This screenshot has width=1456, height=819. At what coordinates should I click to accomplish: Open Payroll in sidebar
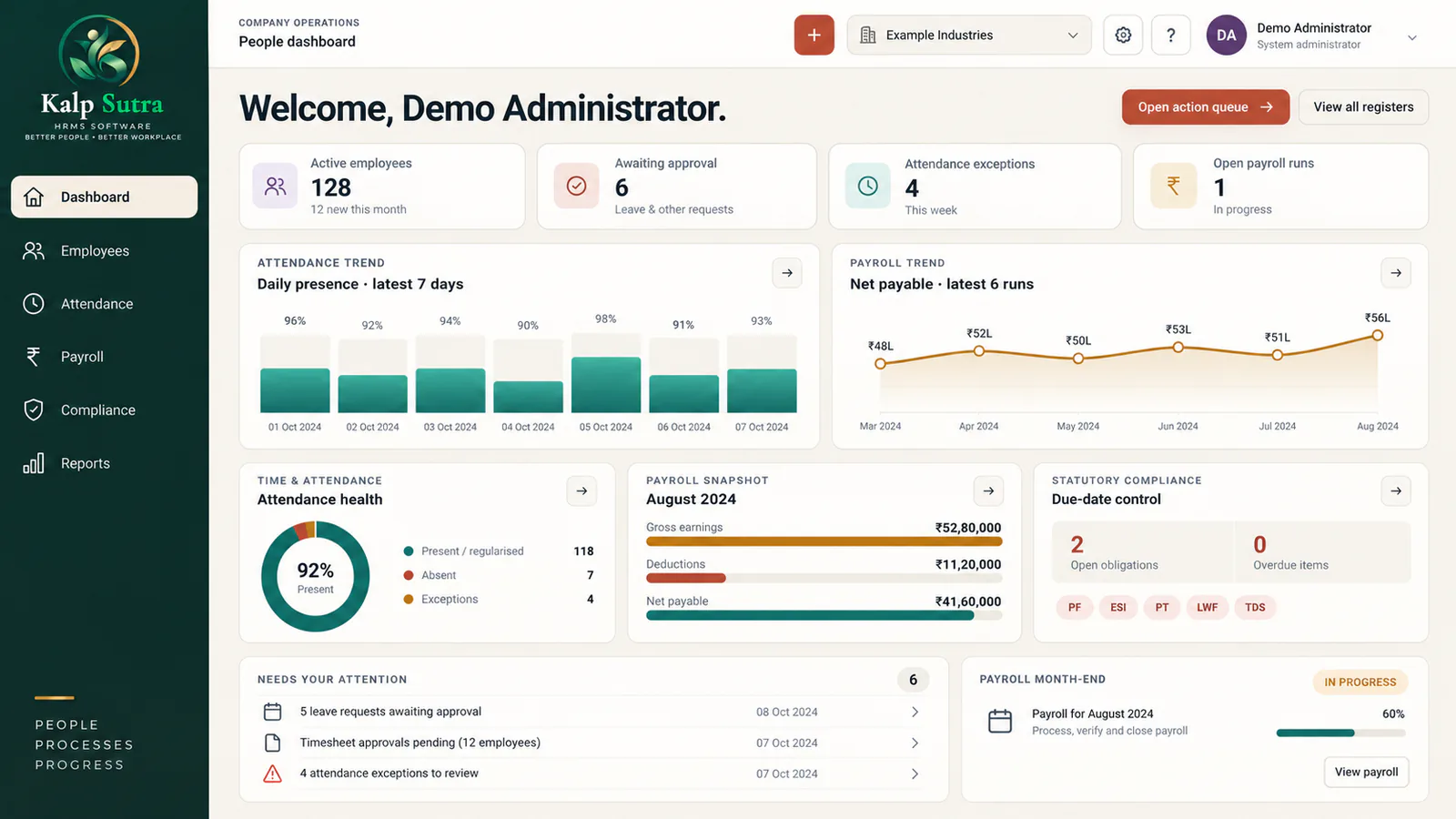pyautogui.click(x=104, y=357)
